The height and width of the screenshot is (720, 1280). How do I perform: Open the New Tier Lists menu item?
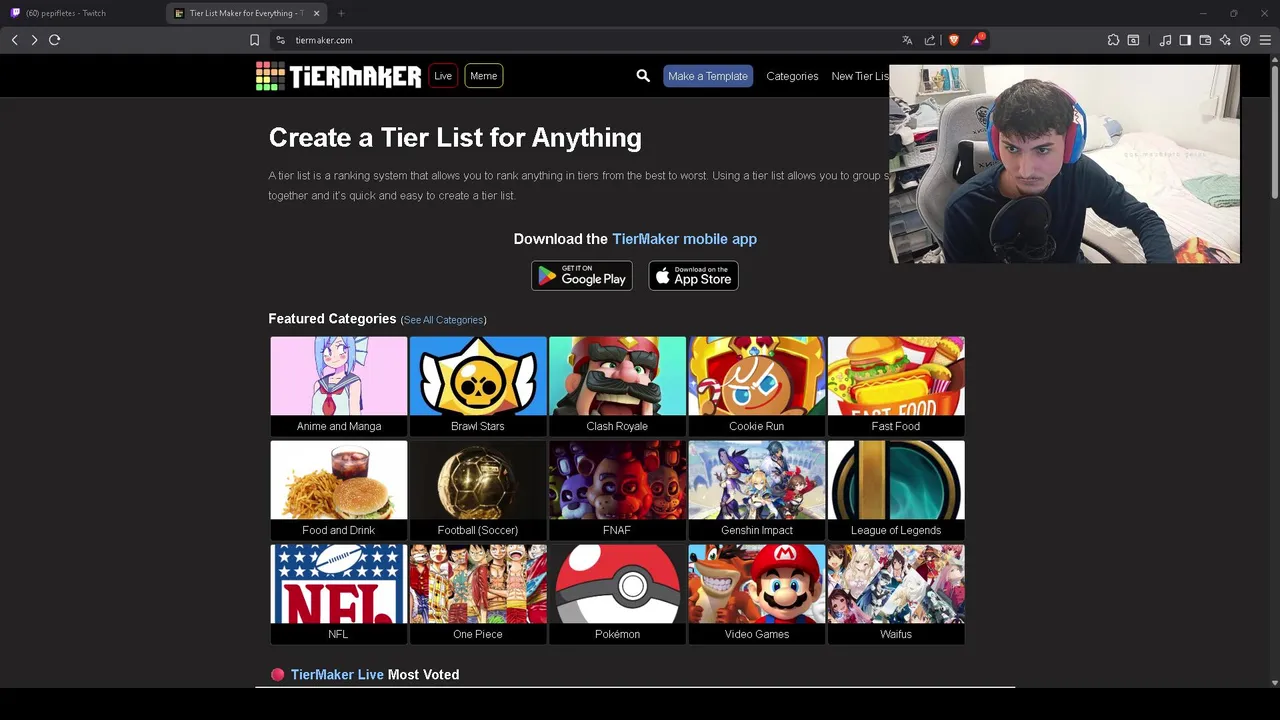point(860,76)
